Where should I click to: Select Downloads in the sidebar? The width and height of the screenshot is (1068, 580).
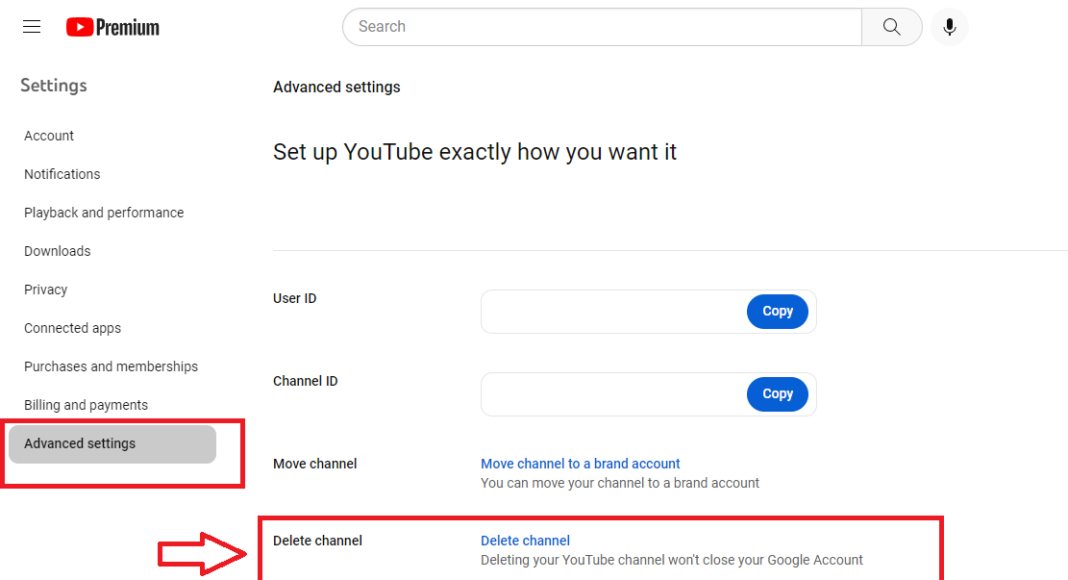57,251
